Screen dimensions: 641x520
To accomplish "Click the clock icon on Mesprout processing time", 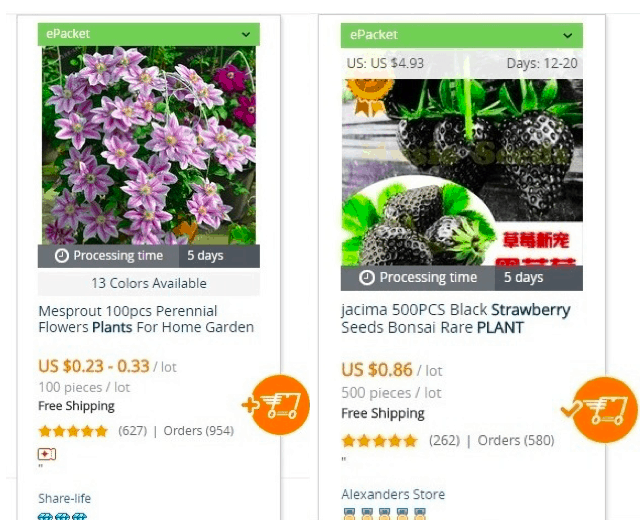I will (62, 256).
